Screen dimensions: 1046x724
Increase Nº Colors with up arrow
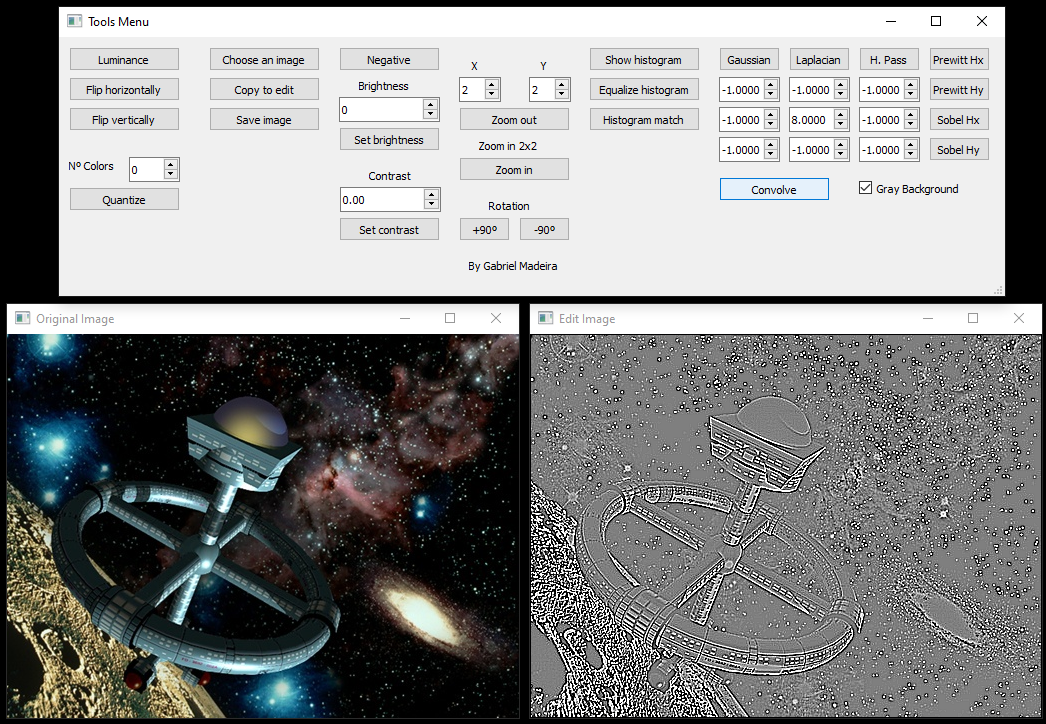coord(171,164)
